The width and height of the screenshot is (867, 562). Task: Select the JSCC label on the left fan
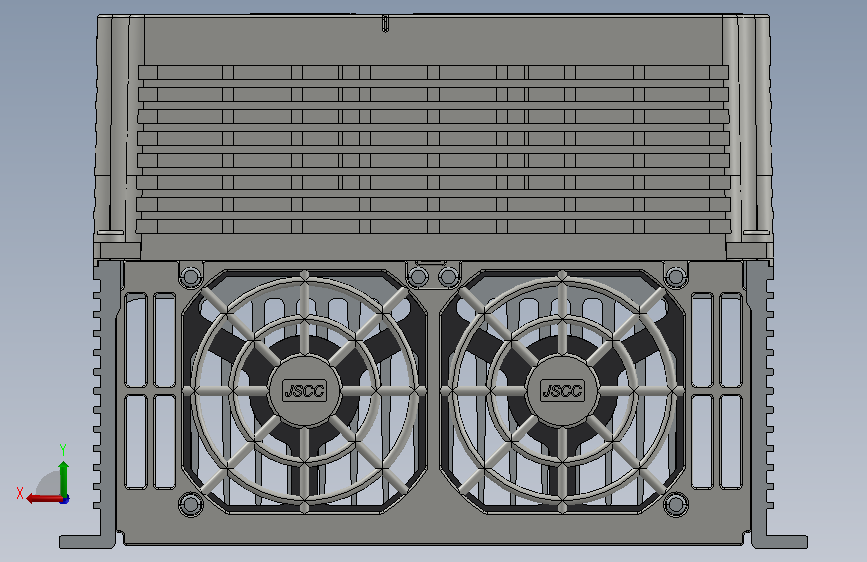305,391
